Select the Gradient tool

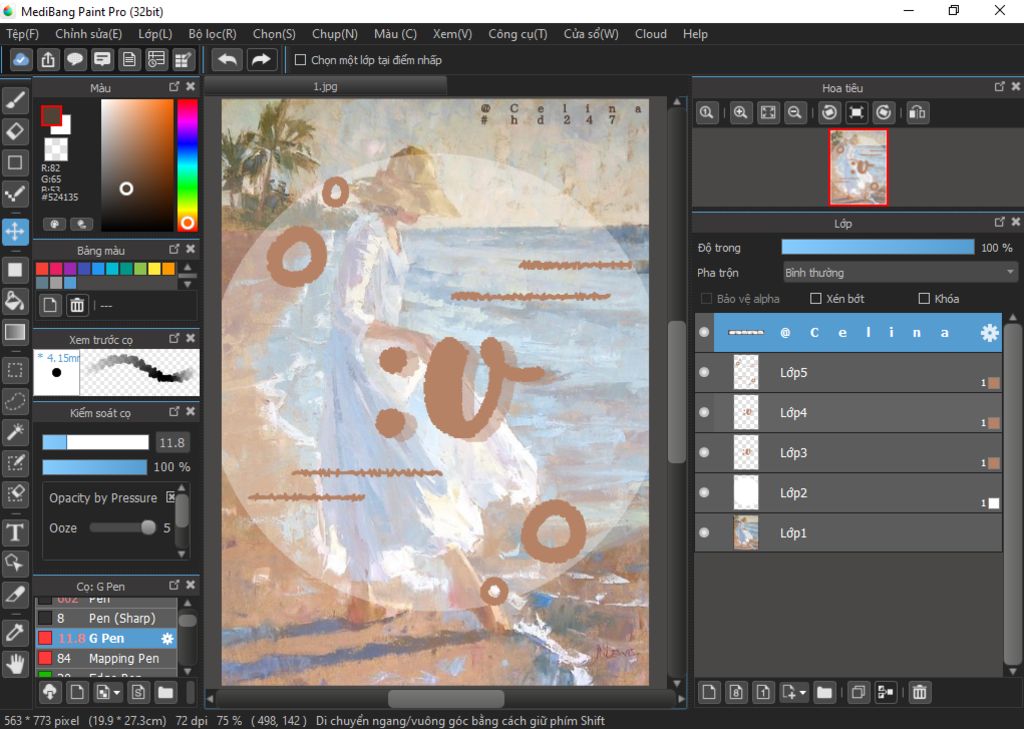(x=15, y=332)
